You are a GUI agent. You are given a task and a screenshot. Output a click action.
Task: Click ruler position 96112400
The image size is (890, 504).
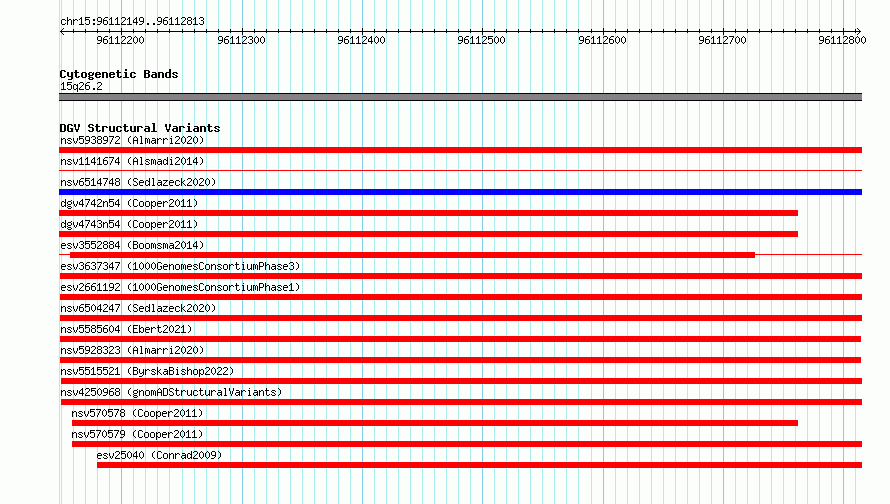point(362,40)
